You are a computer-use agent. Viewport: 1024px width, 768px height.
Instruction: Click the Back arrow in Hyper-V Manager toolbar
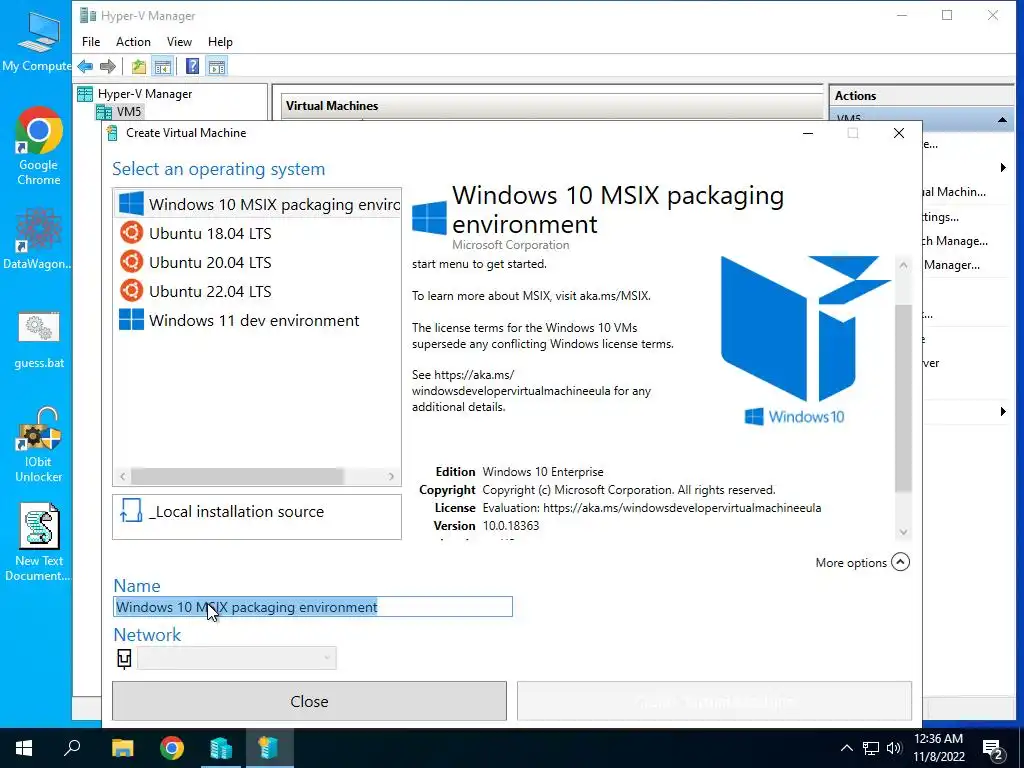click(x=85, y=66)
